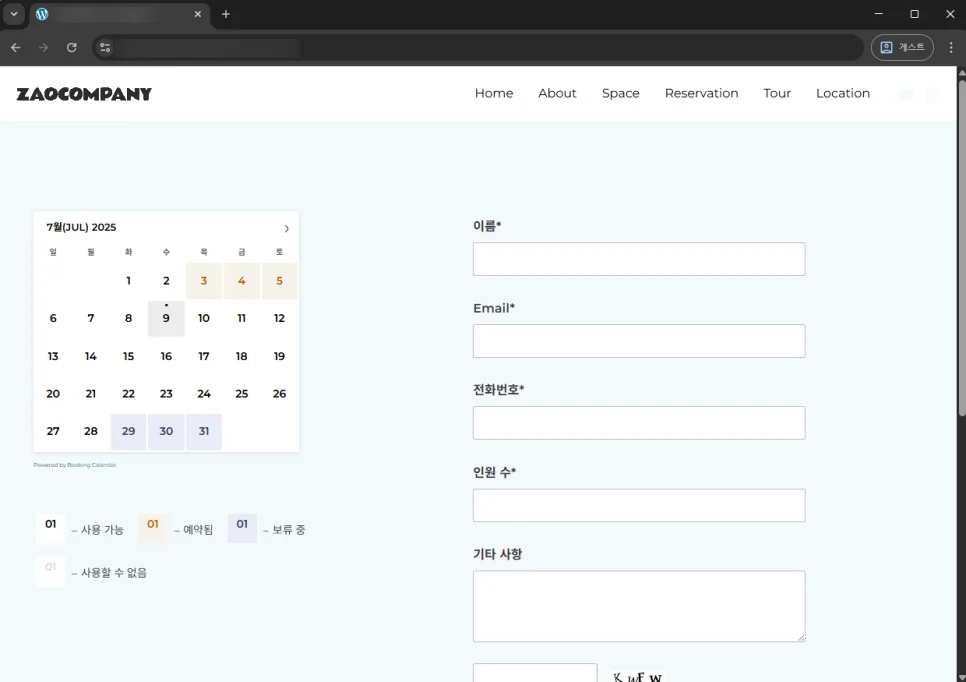Open the About menu item

[x=557, y=93]
